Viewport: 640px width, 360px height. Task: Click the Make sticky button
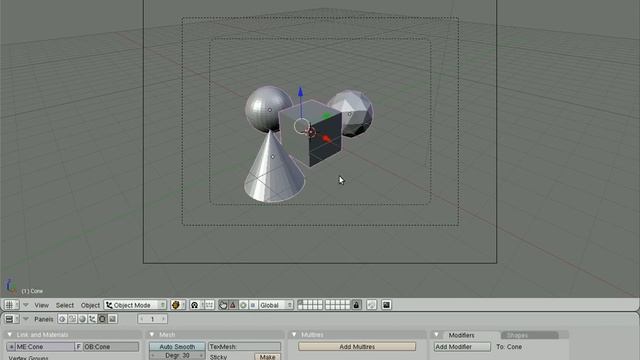[267, 357]
